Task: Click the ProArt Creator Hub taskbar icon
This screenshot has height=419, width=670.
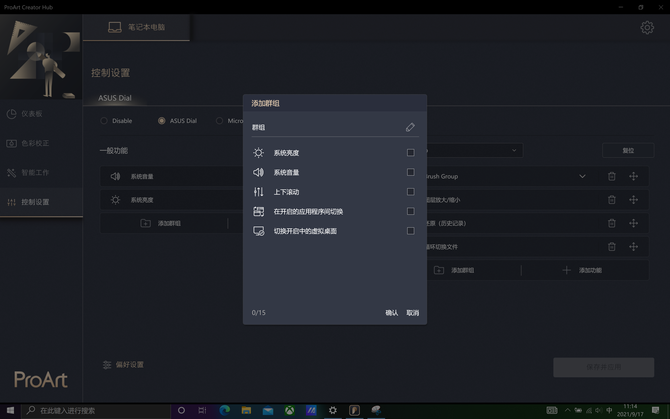Action: pos(354,410)
